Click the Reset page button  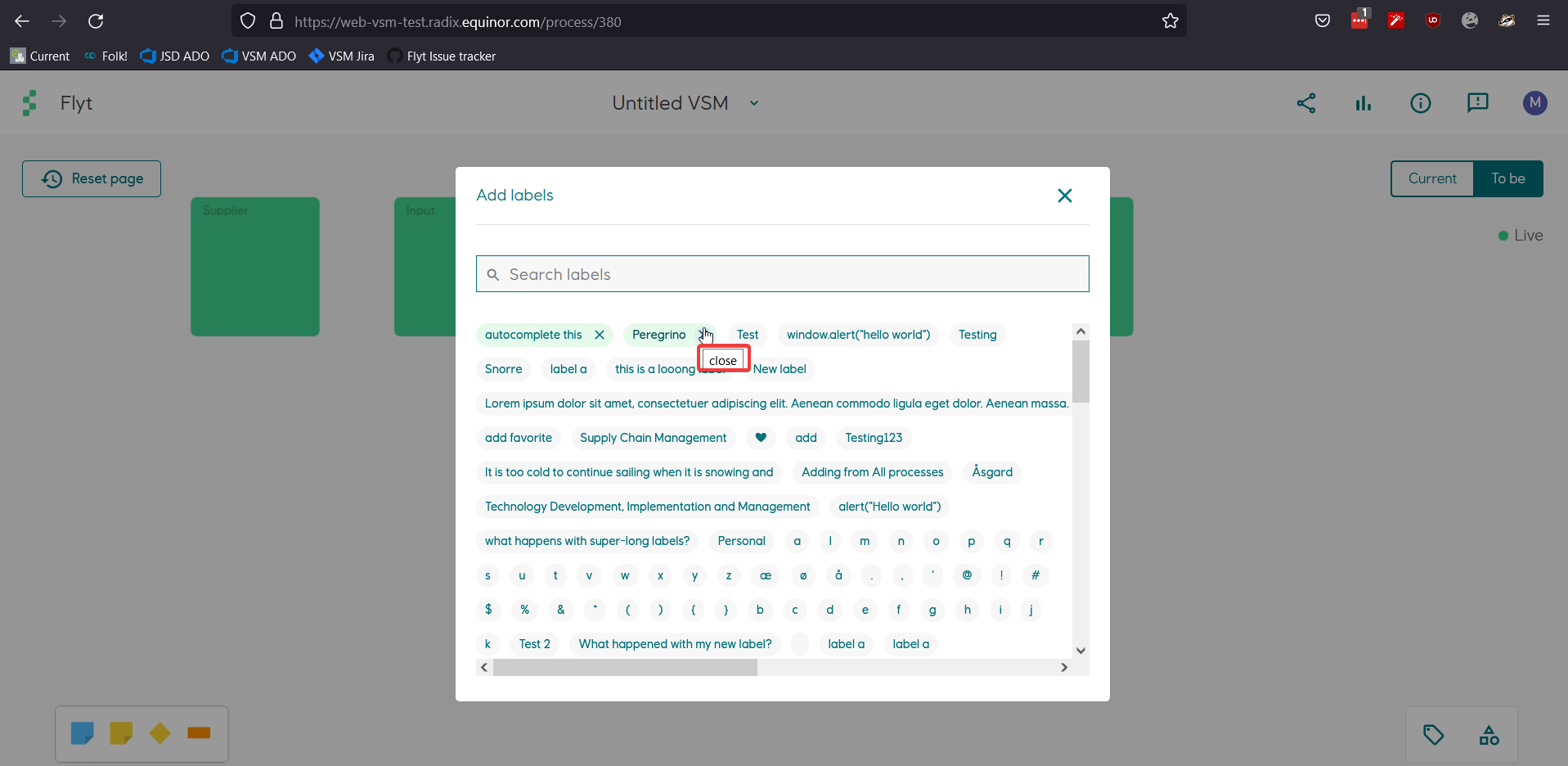click(91, 178)
